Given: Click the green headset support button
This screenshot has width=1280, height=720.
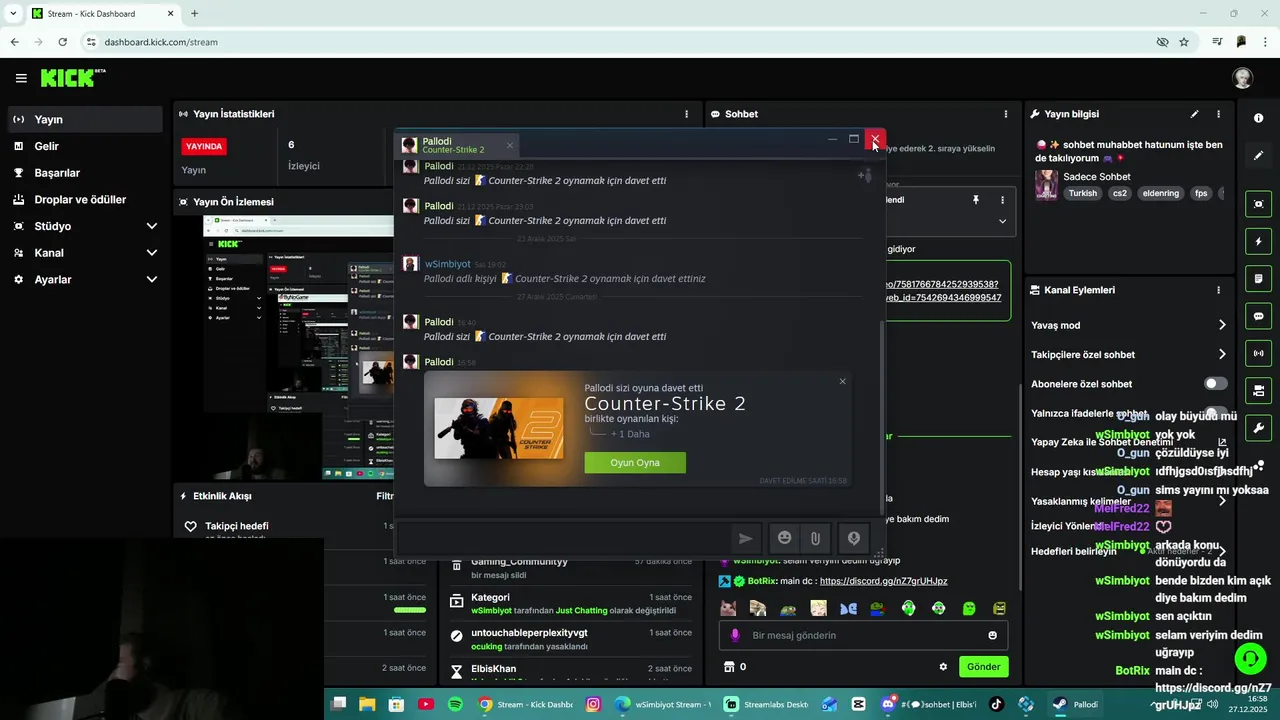Looking at the screenshot, I should 1250,659.
